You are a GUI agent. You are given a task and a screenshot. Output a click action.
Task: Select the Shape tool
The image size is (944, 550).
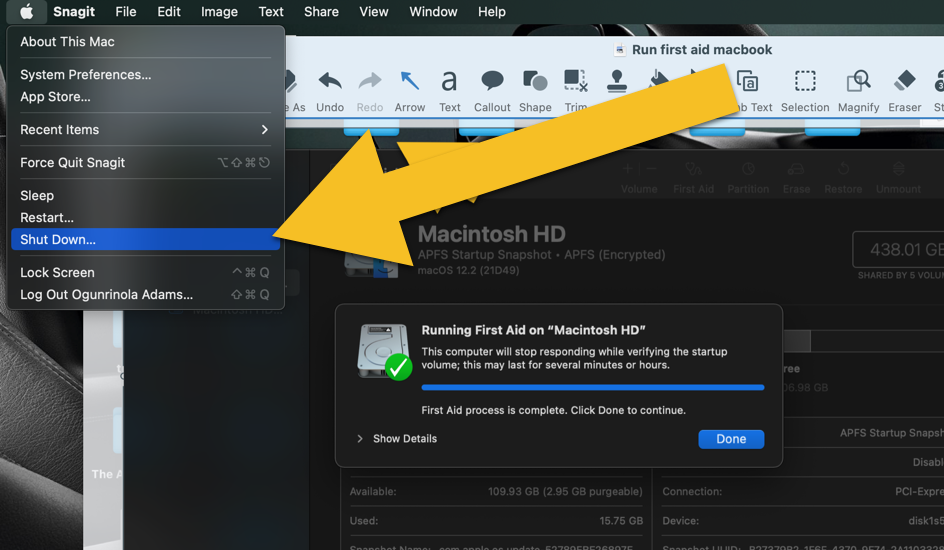tap(535, 91)
